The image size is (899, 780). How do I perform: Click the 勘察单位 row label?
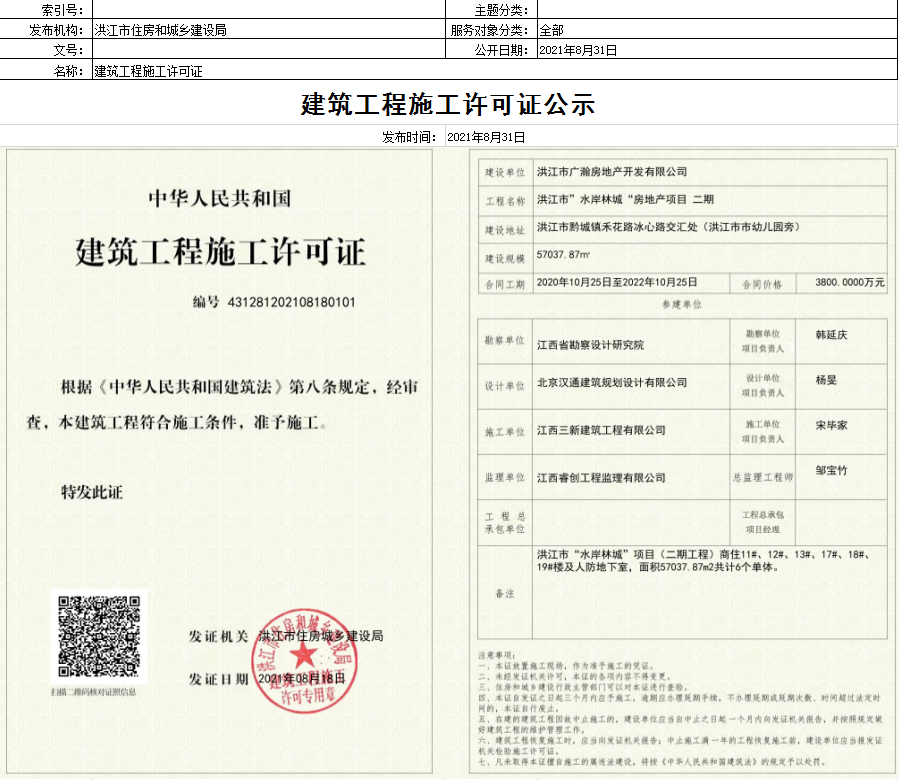tap(505, 341)
